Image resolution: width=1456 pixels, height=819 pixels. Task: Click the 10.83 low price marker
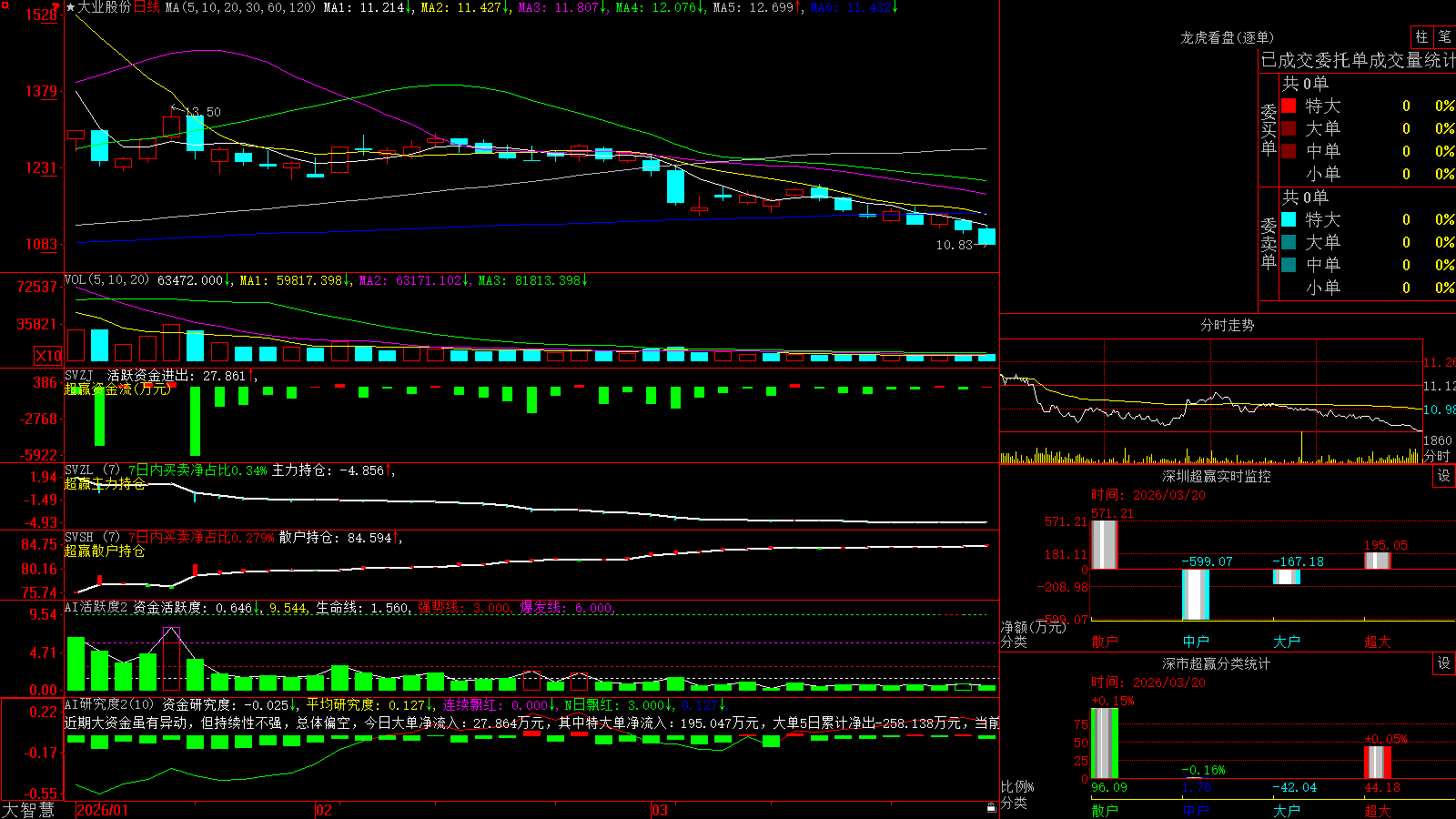pyautogui.click(x=955, y=245)
